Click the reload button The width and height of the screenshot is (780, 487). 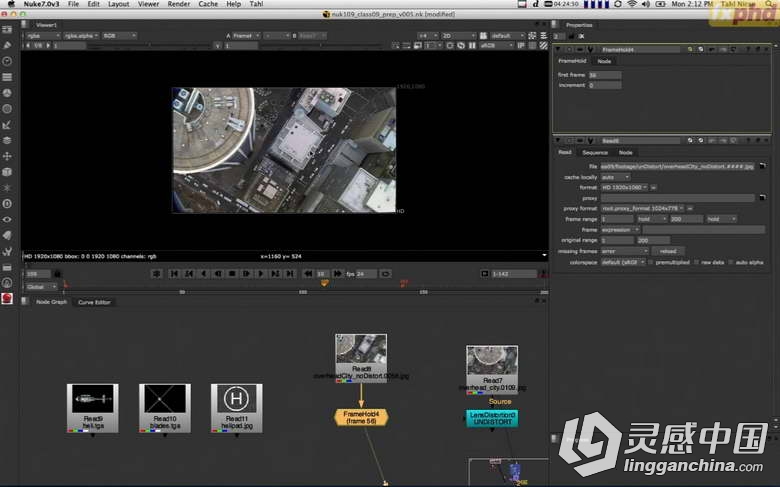coord(668,251)
